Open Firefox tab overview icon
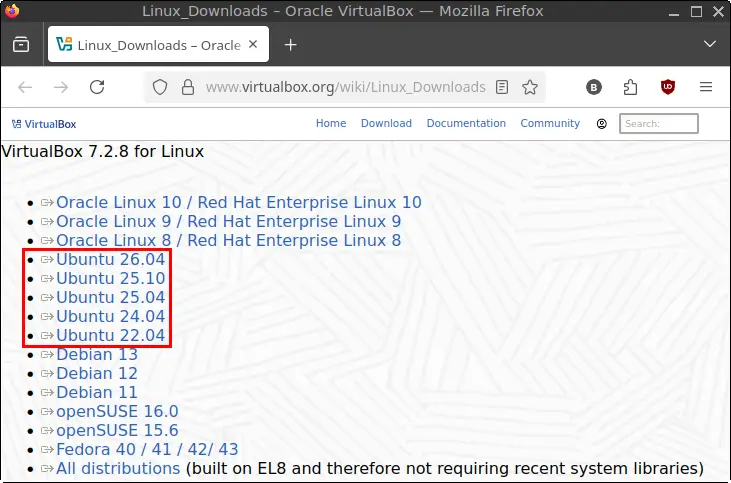The width and height of the screenshot is (731, 483). click(21, 45)
